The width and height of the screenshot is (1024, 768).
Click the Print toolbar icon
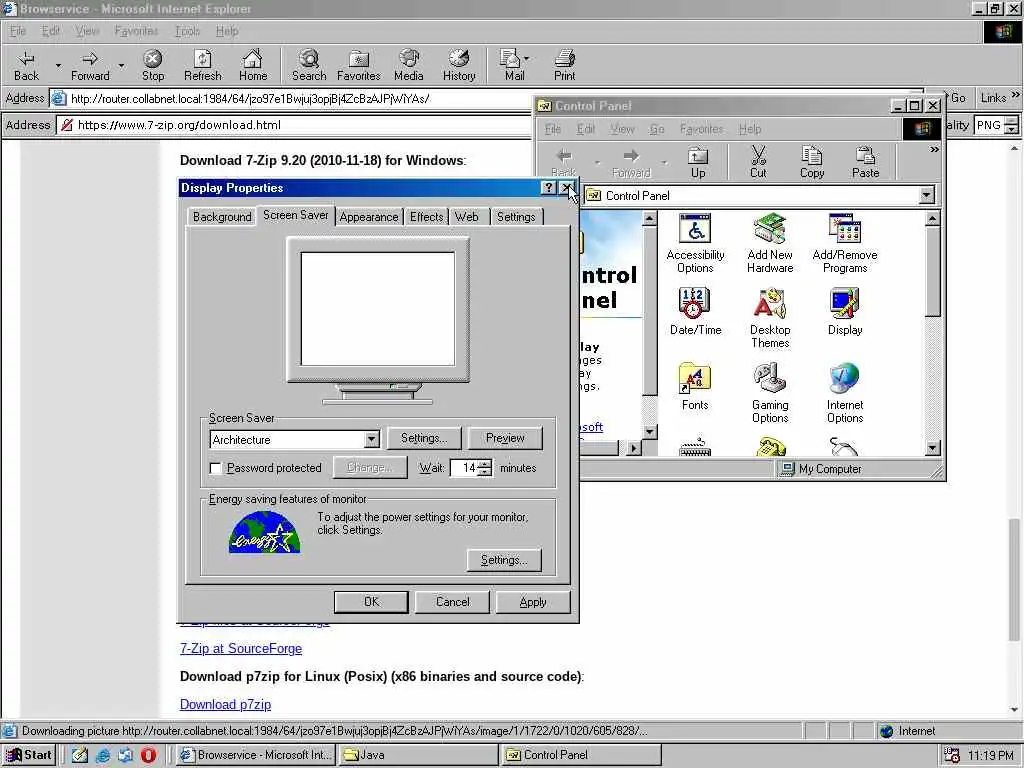[564, 65]
